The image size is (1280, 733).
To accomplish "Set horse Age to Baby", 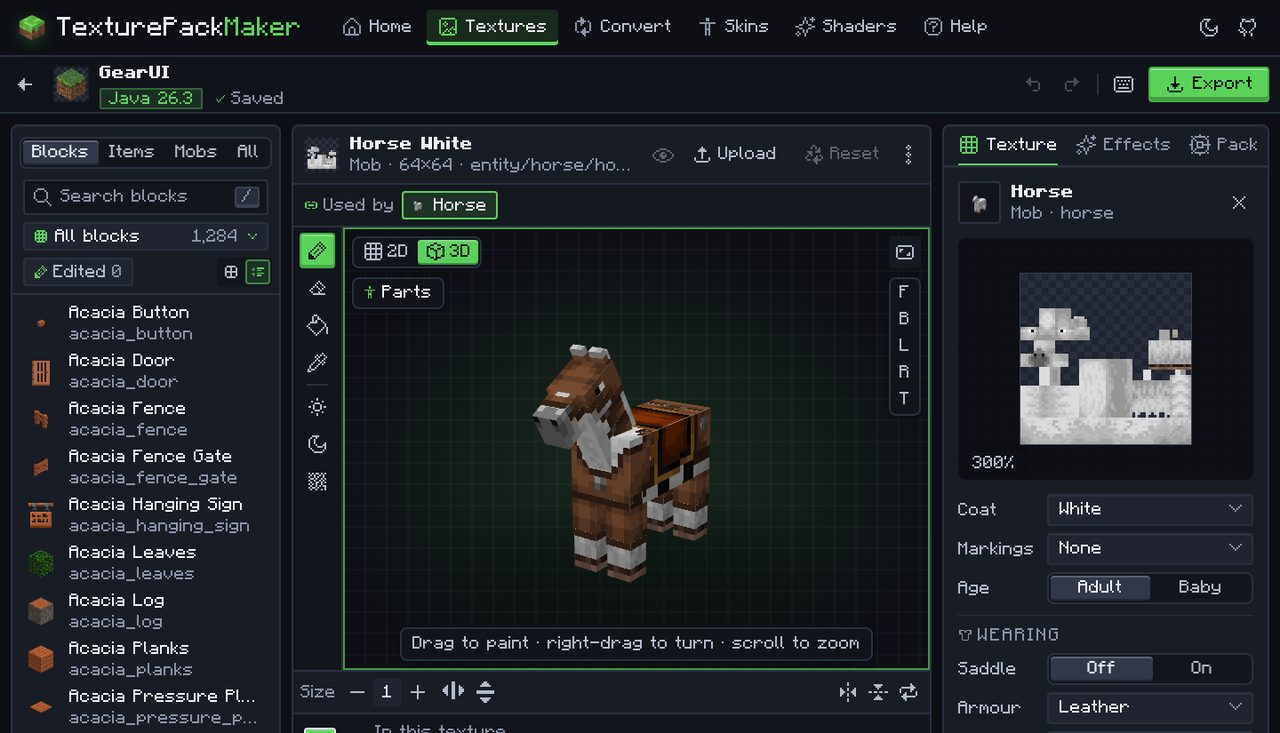I will coord(1200,587).
